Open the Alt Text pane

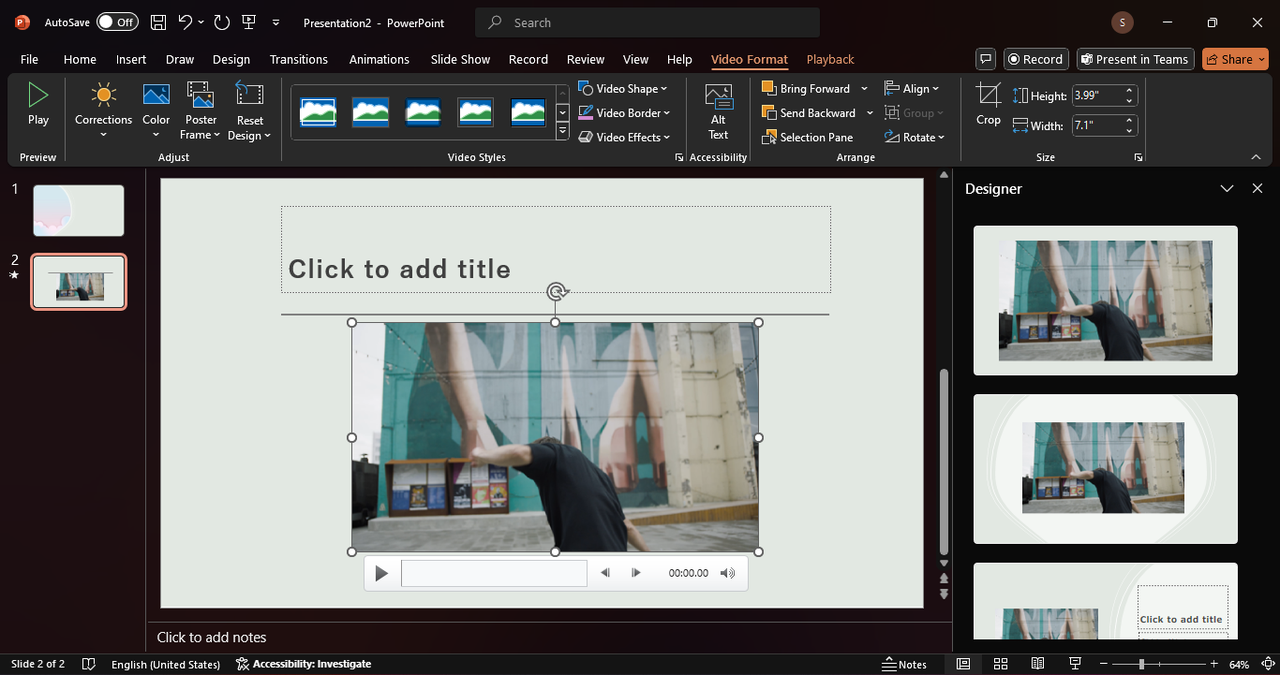pyautogui.click(x=718, y=111)
